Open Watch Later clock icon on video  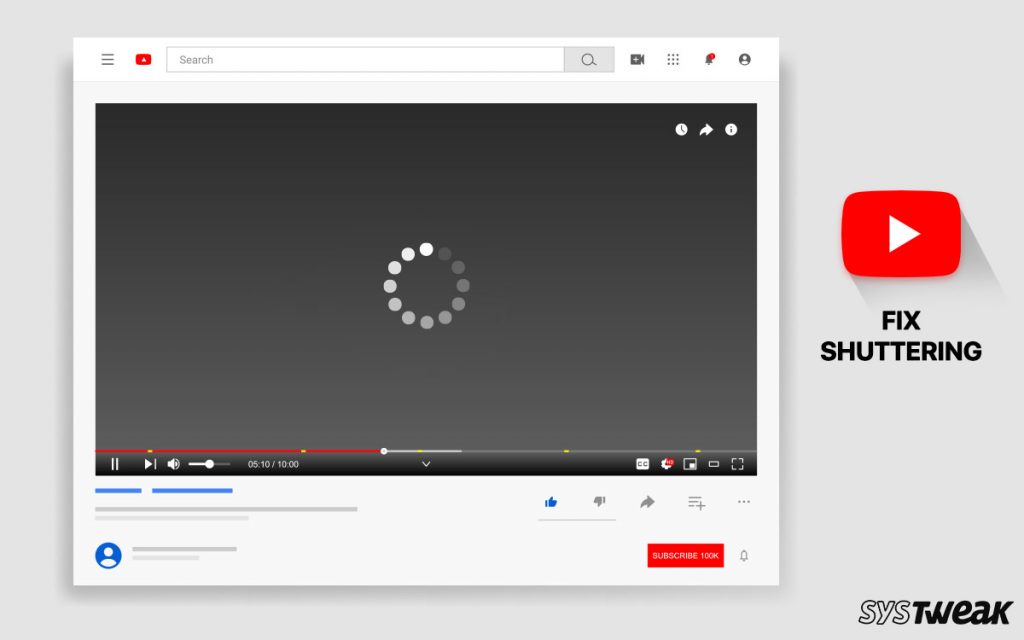(x=682, y=129)
